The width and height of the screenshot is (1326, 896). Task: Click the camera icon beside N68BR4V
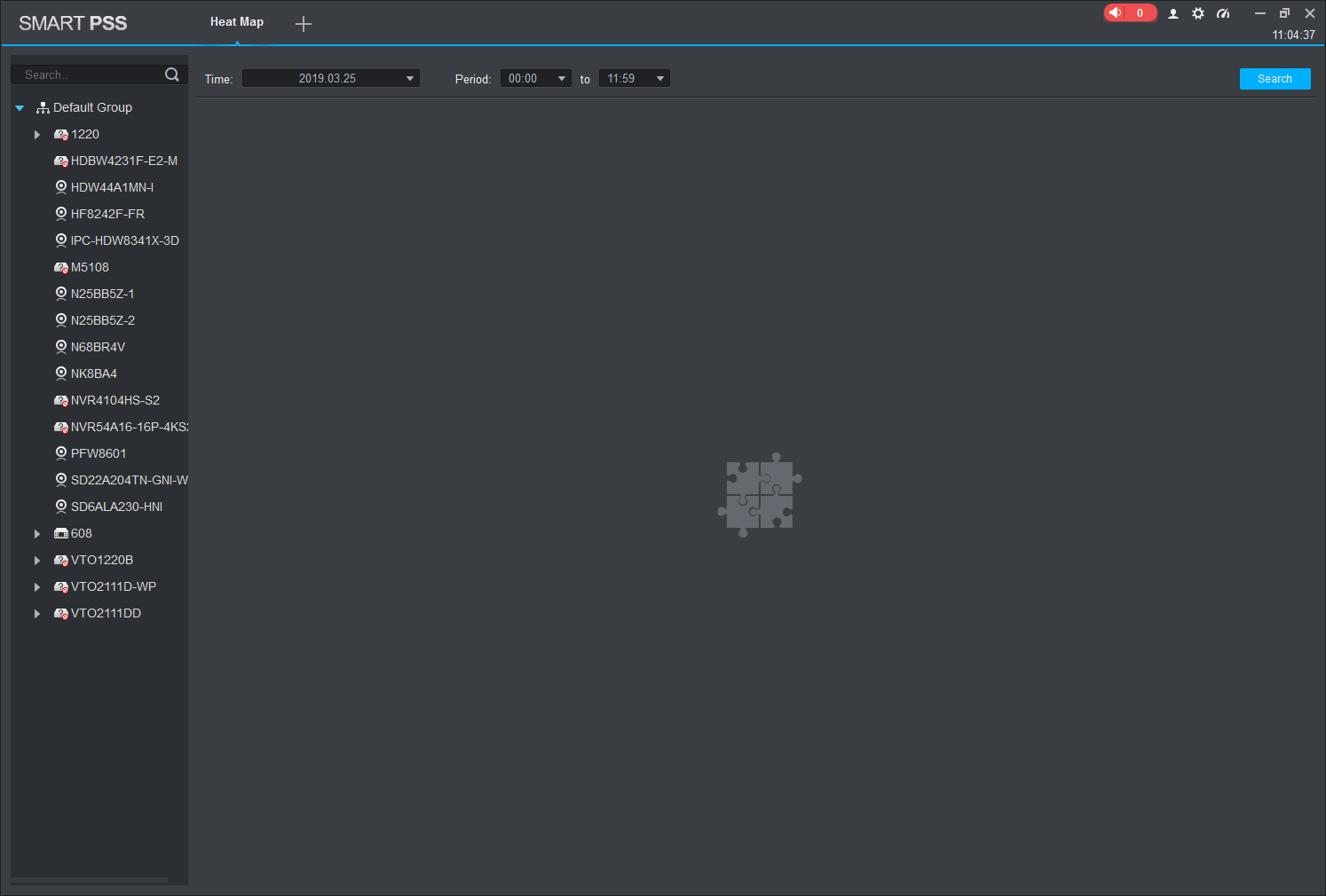click(x=61, y=347)
